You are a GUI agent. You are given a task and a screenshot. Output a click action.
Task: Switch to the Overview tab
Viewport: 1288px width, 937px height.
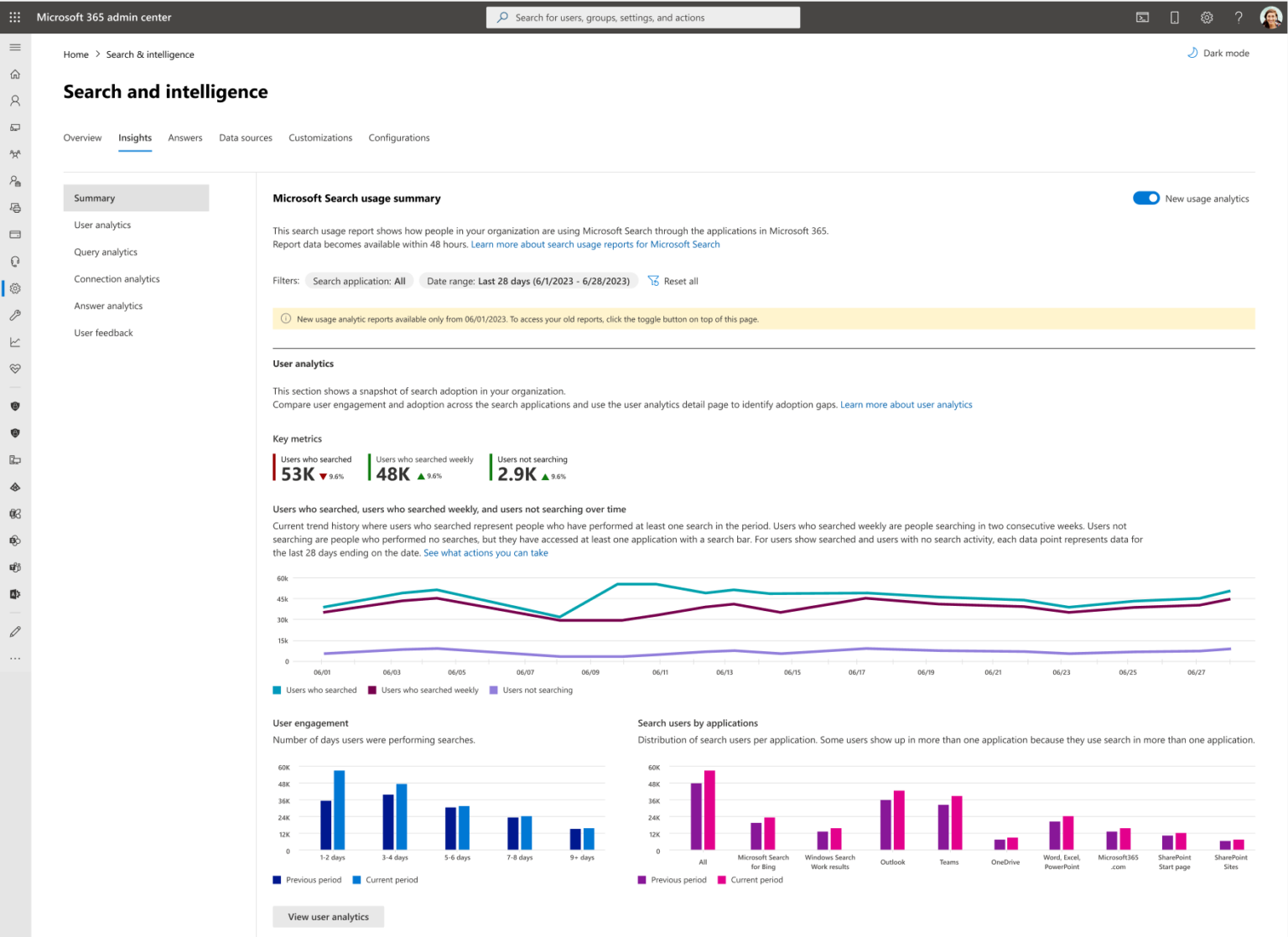[82, 137]
